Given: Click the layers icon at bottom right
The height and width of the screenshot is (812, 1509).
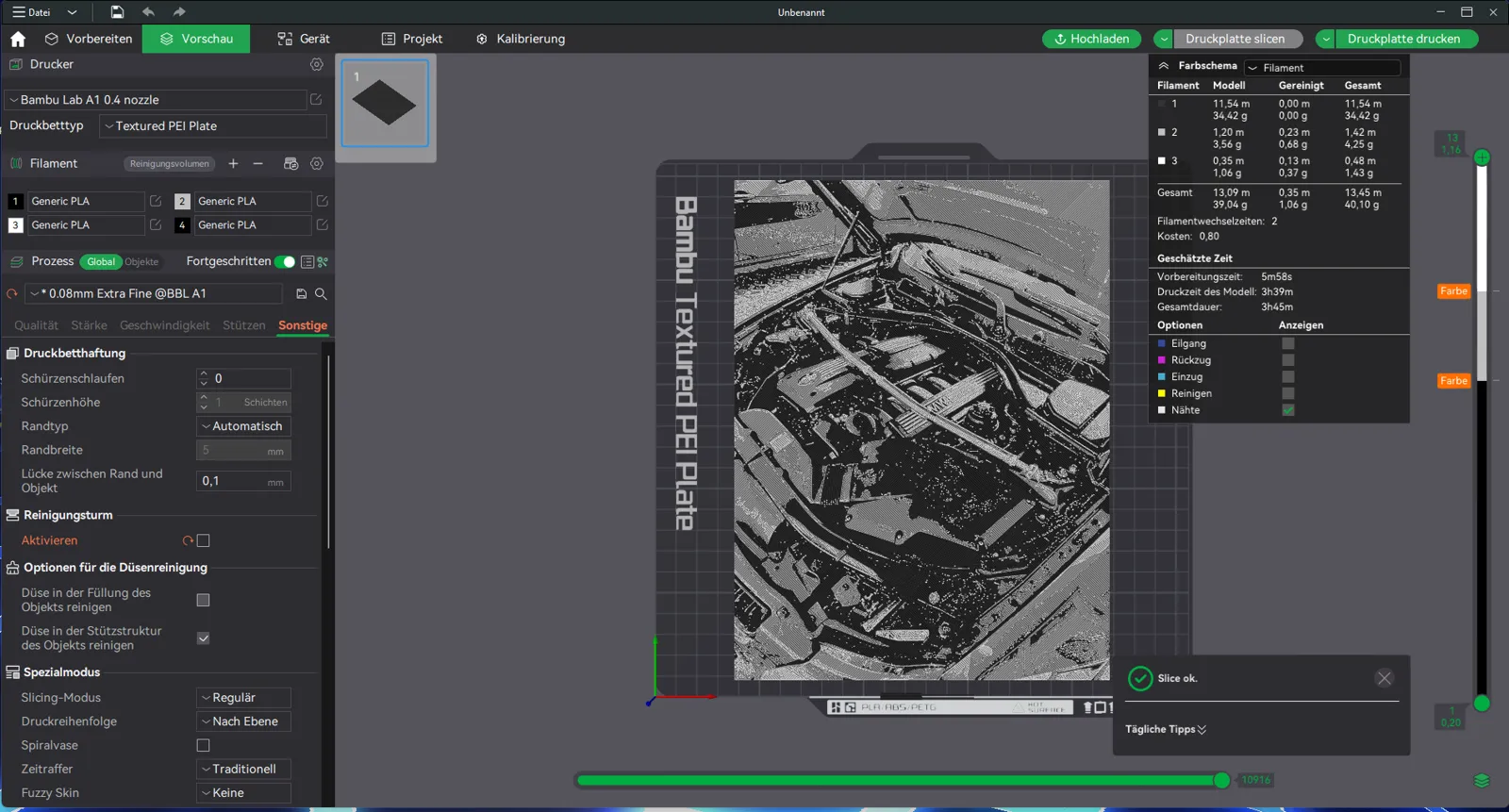Looking at the screenshot, I should click(x=1482, y=780).
